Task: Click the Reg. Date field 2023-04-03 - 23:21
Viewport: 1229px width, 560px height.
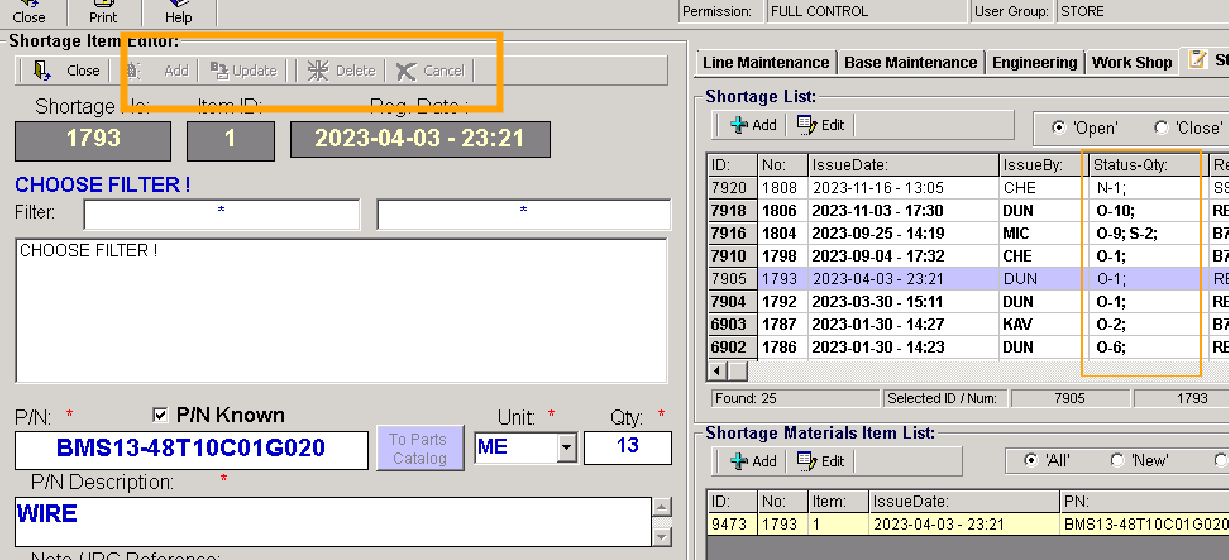Action: pos(420,140)
